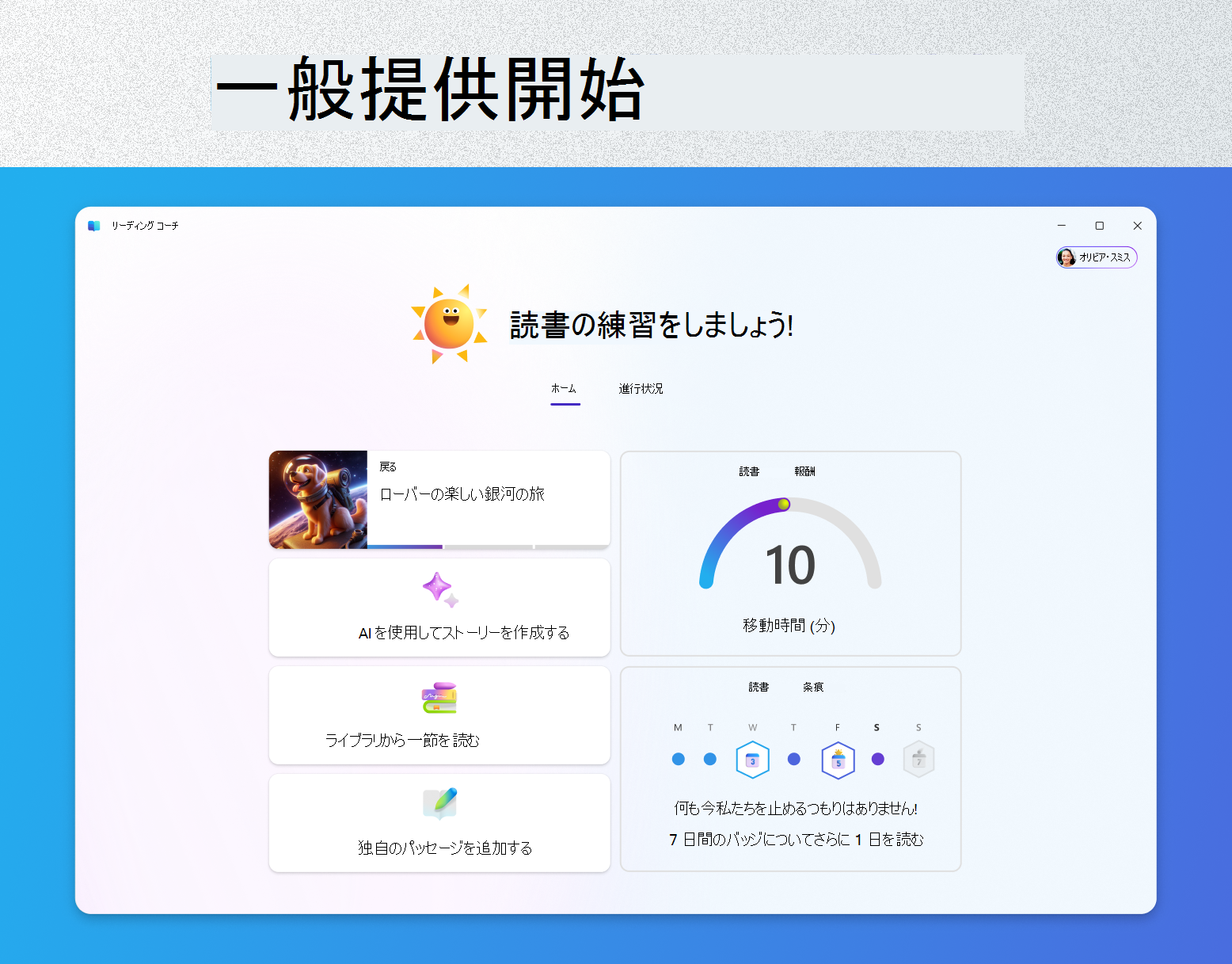
Task: Click the gauge knob on the reading time arc
Action: (x=784, y=505)
